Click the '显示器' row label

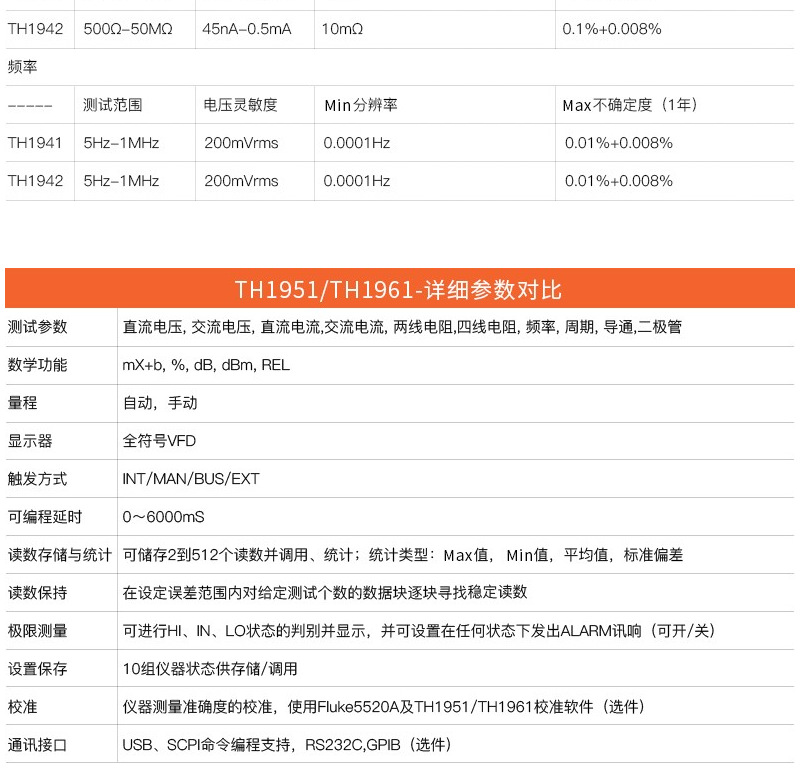30,441
